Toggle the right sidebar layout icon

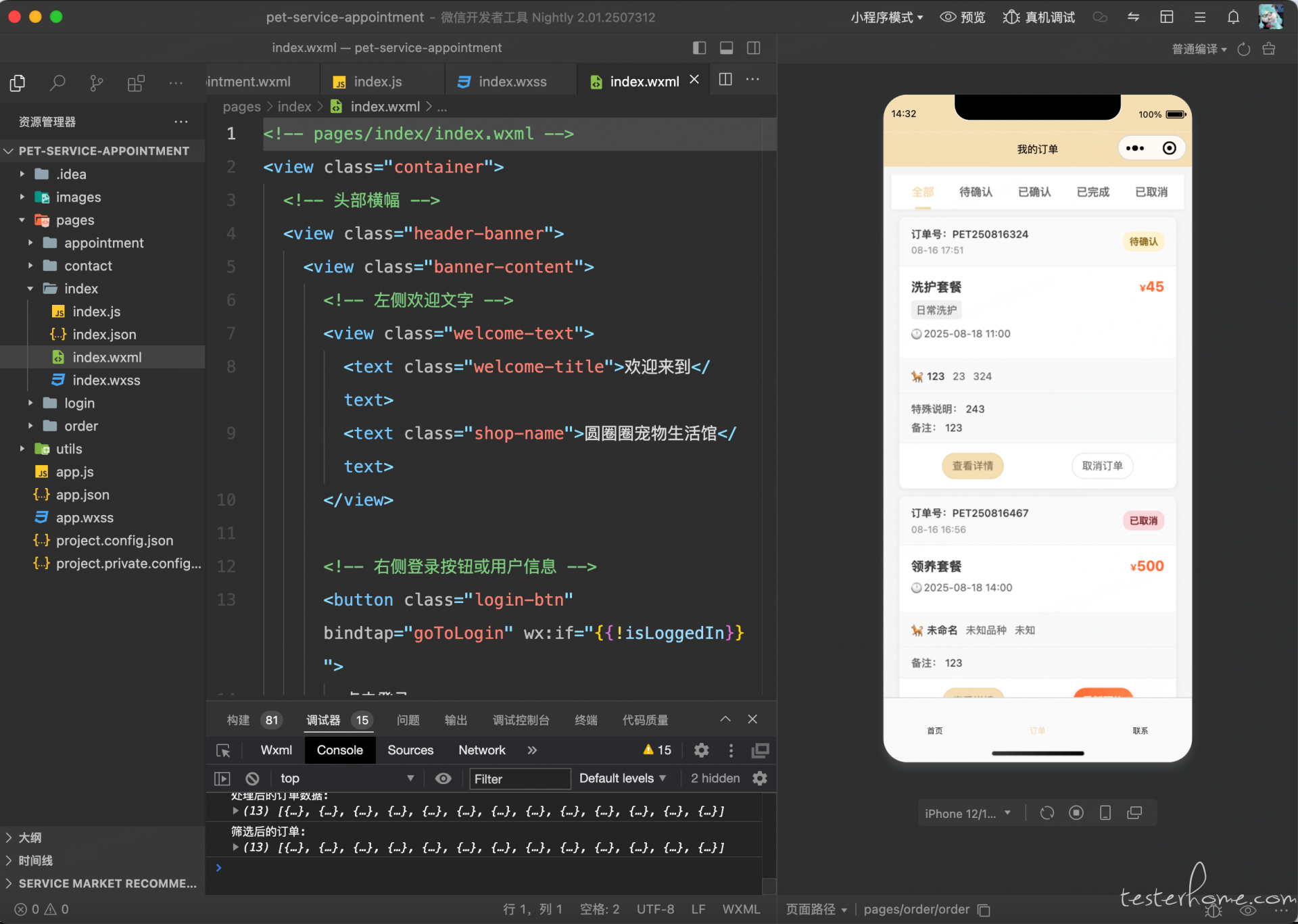[x=754, y=48]
